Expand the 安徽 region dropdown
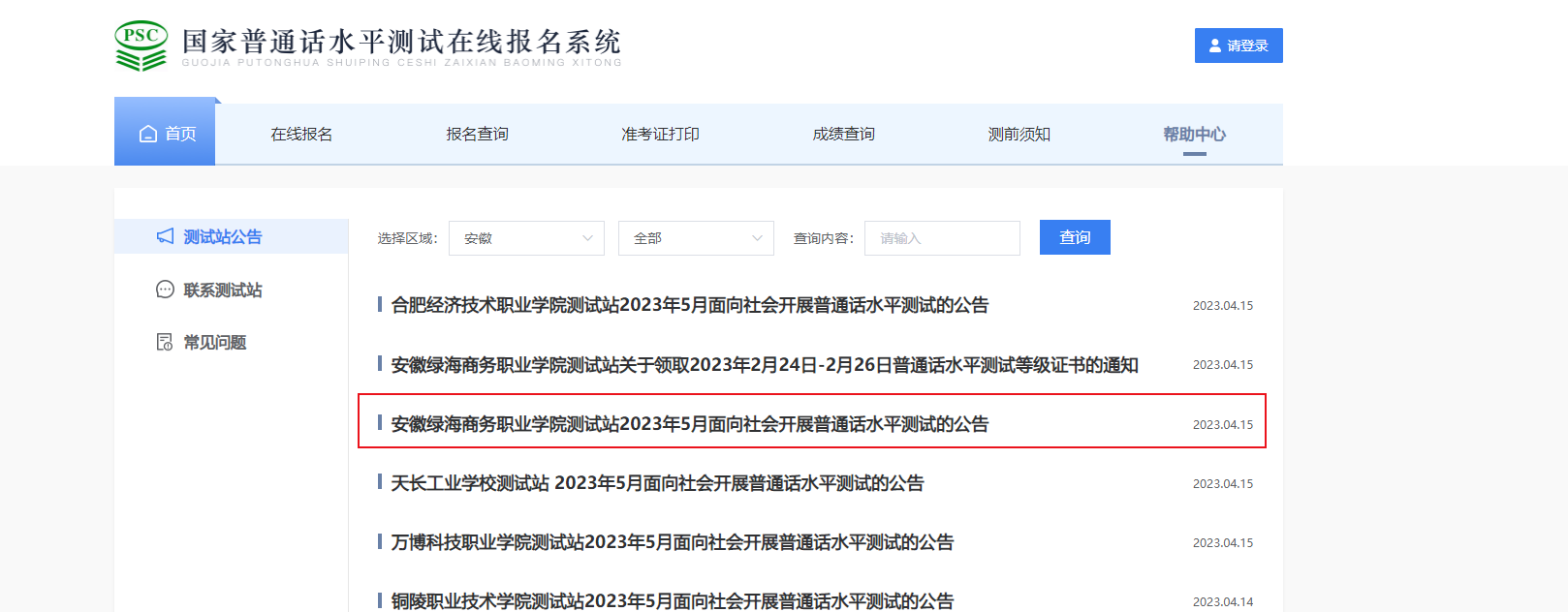 click(526, 238)
